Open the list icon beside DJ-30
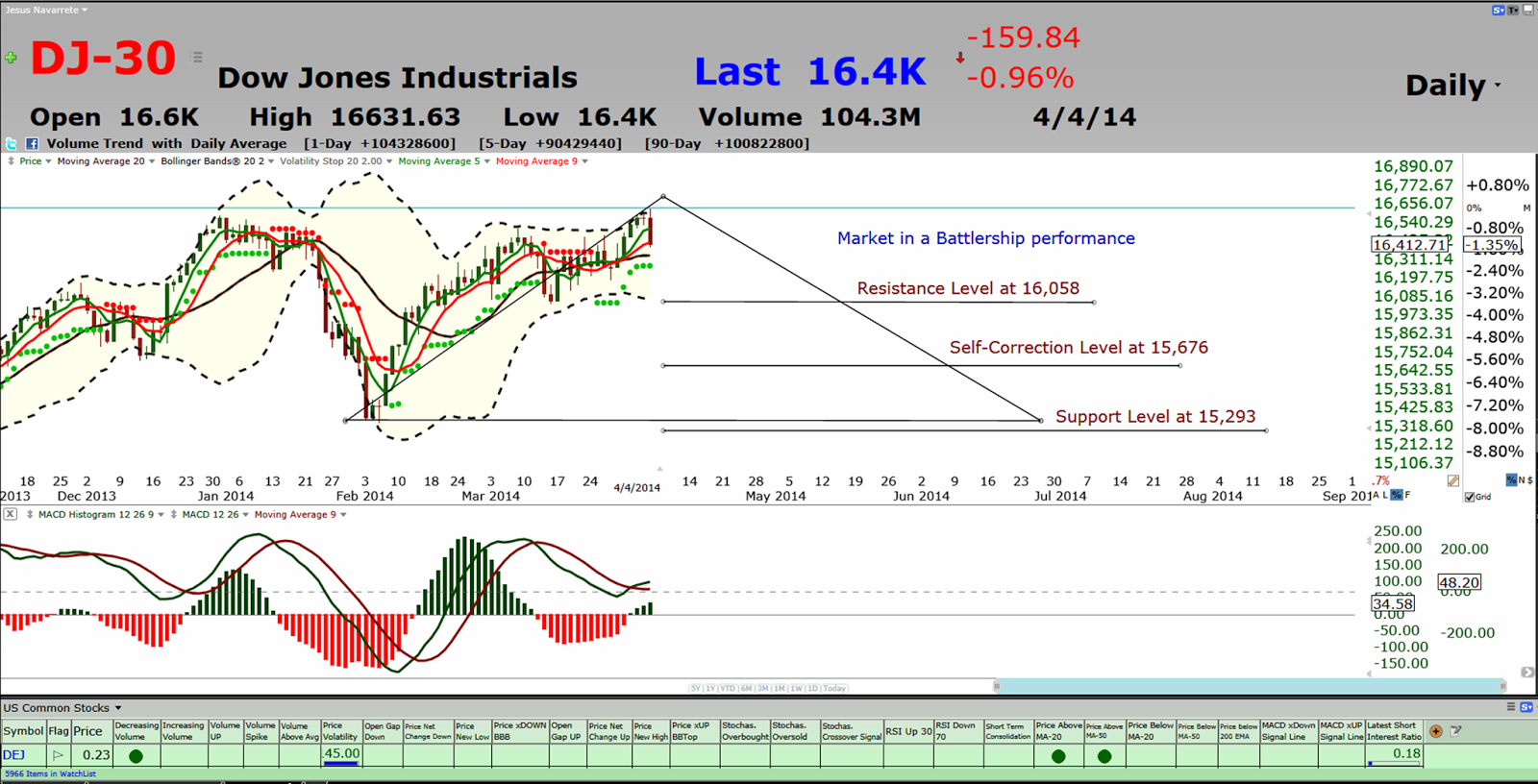This screenshot has width=1538, height=784. [x=196, y=58]
